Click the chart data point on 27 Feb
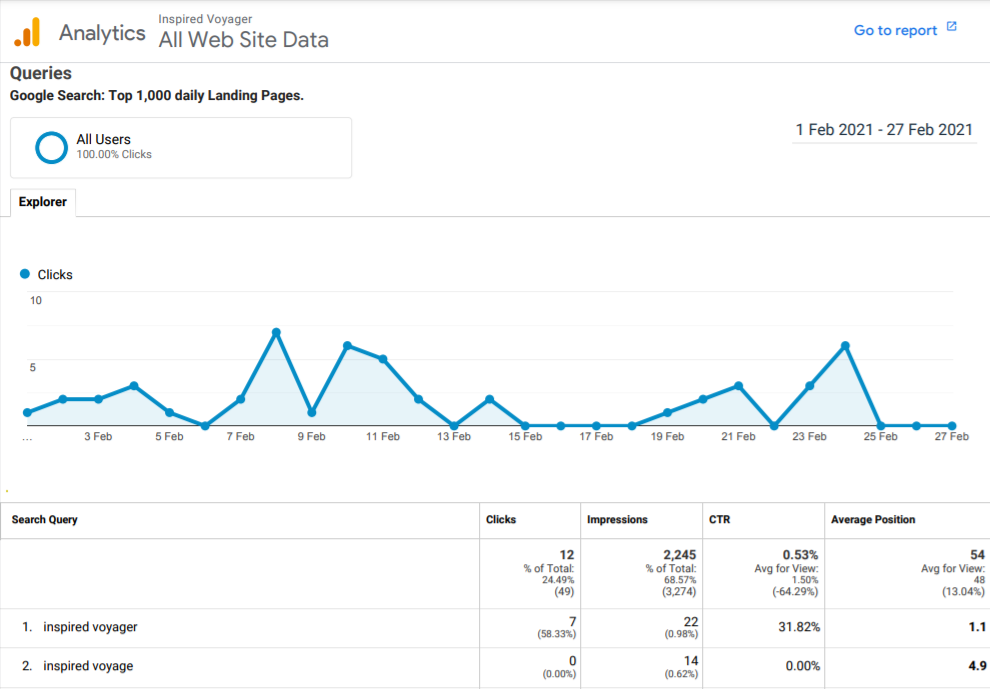Image resolution: width=990 pixels, height=689 pixels. 951,426
